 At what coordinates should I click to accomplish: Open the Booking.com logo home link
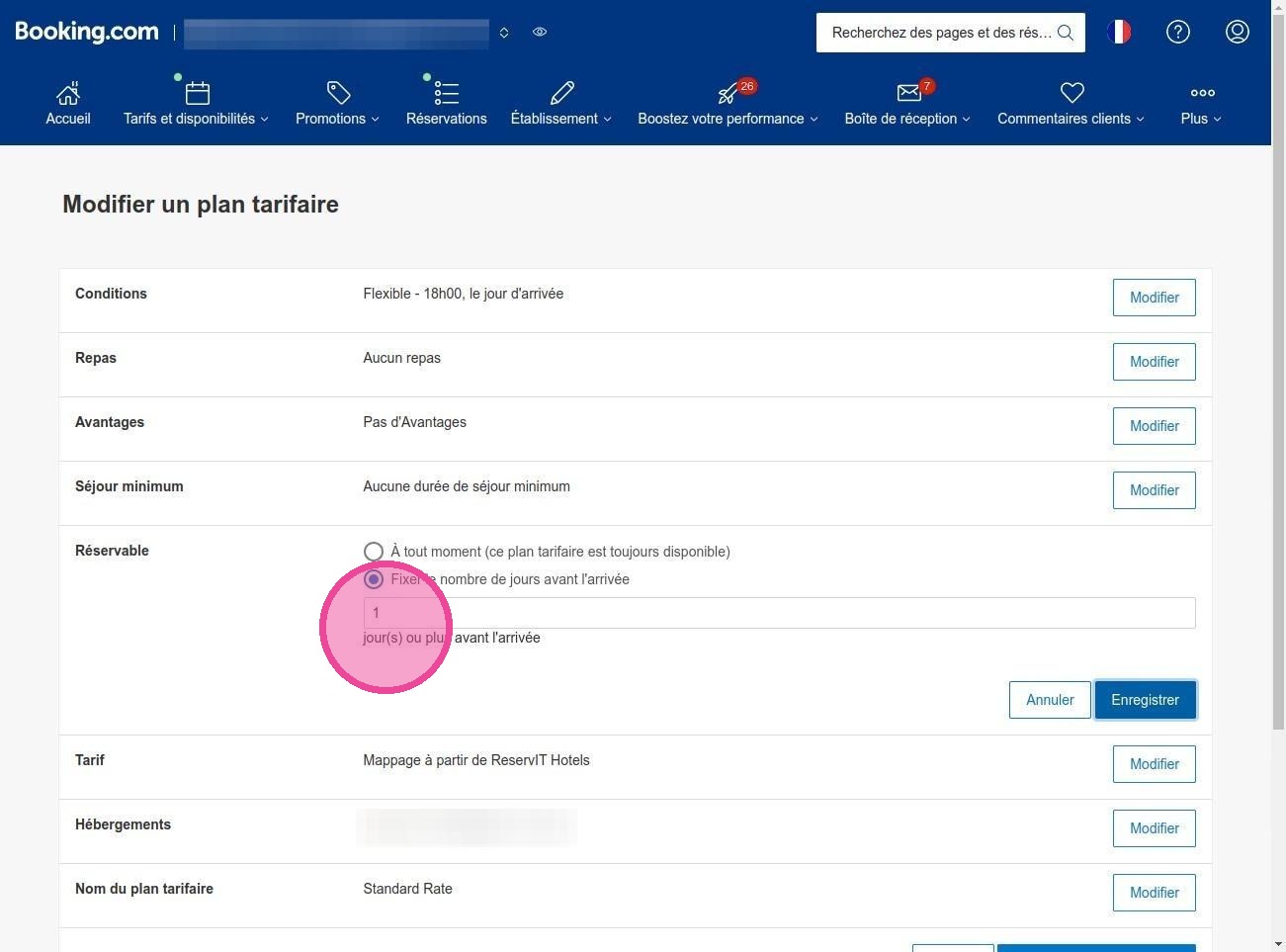pyautogui.click(x=87, y=32)
